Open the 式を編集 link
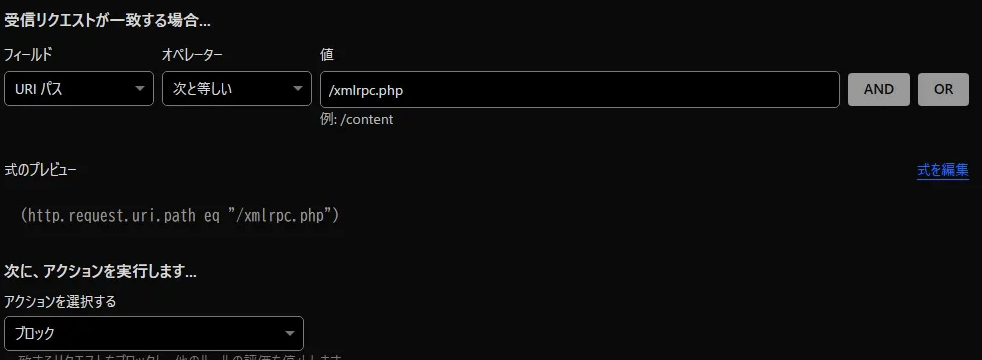 (x=943, y=170)
